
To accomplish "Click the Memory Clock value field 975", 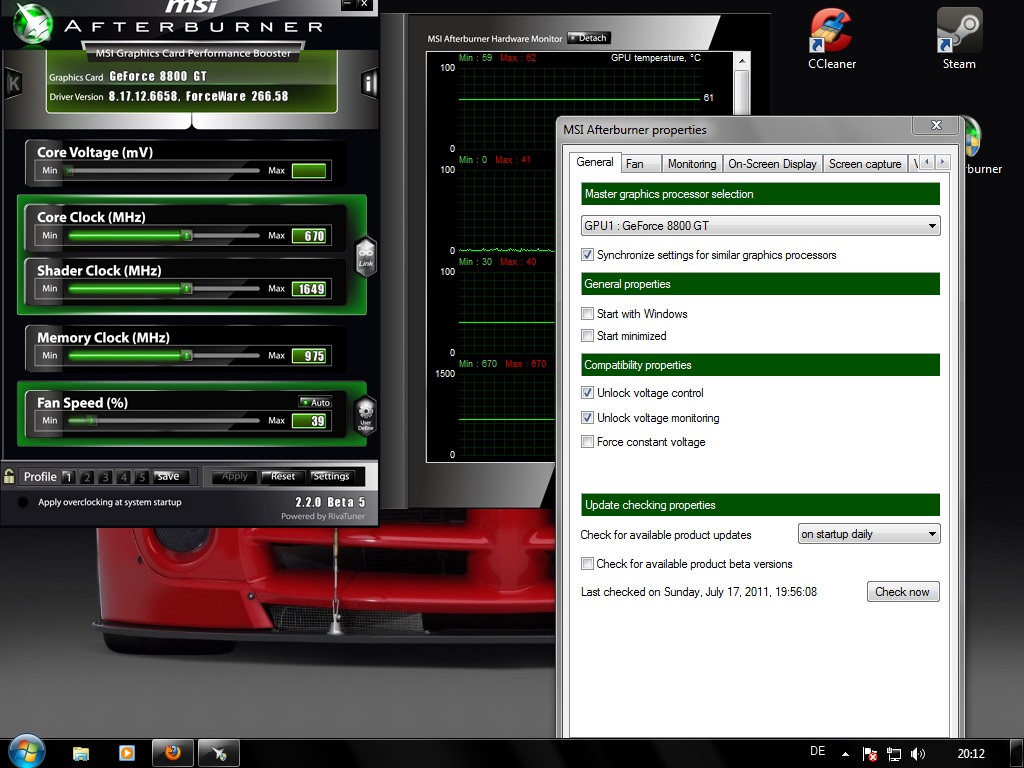I will click(x=309, y=356).
